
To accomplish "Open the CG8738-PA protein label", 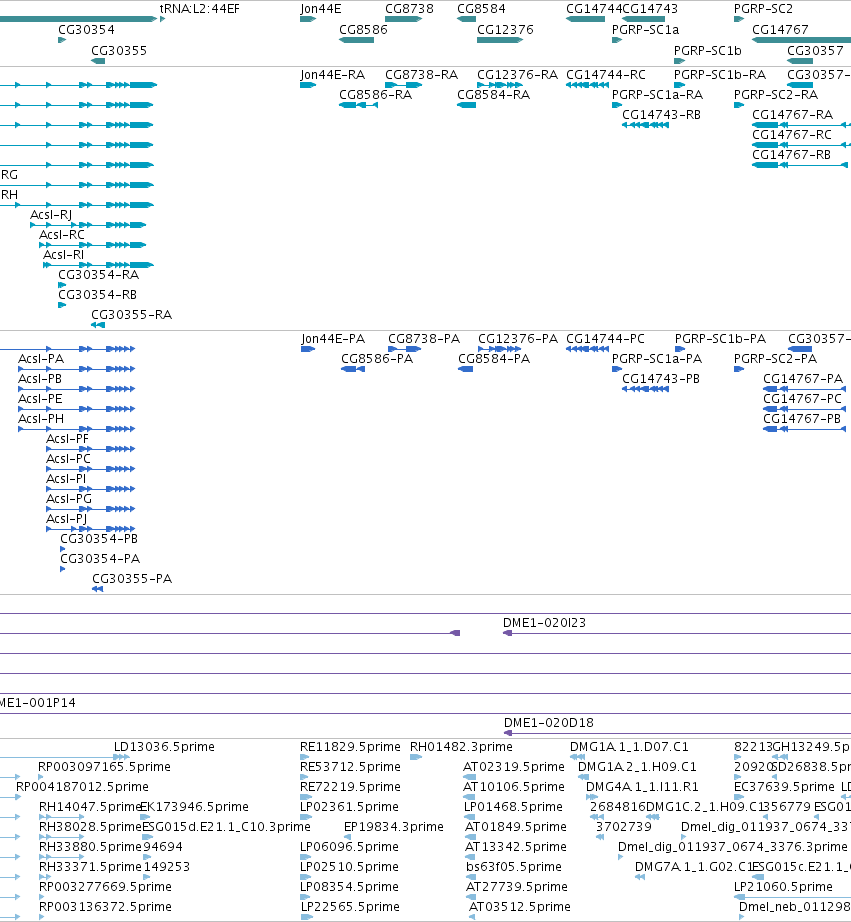I will pos(424,339).
